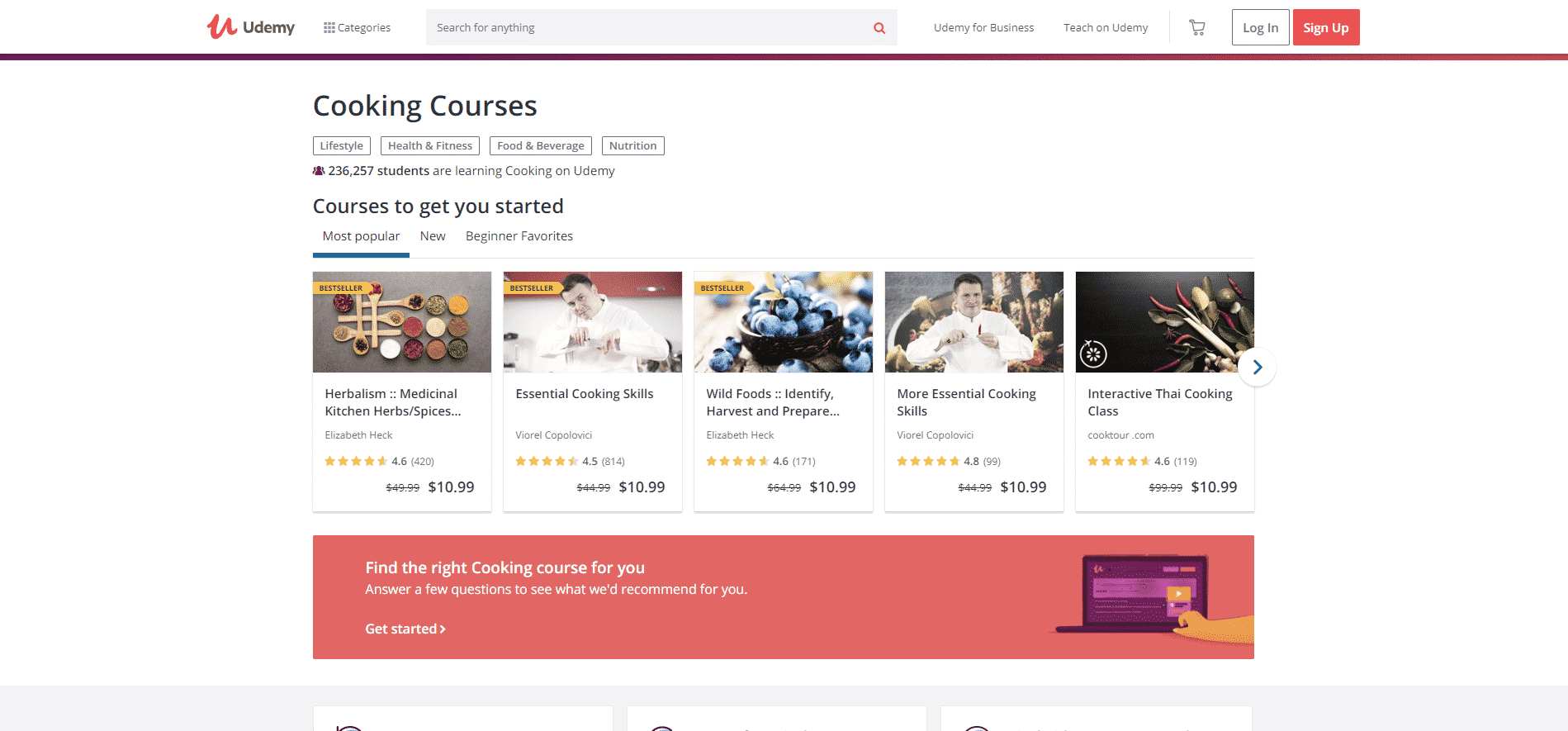This screenshot has height=731, width=1568.
Task: Switch to the Most popular tab
Action: coord(361,236)
